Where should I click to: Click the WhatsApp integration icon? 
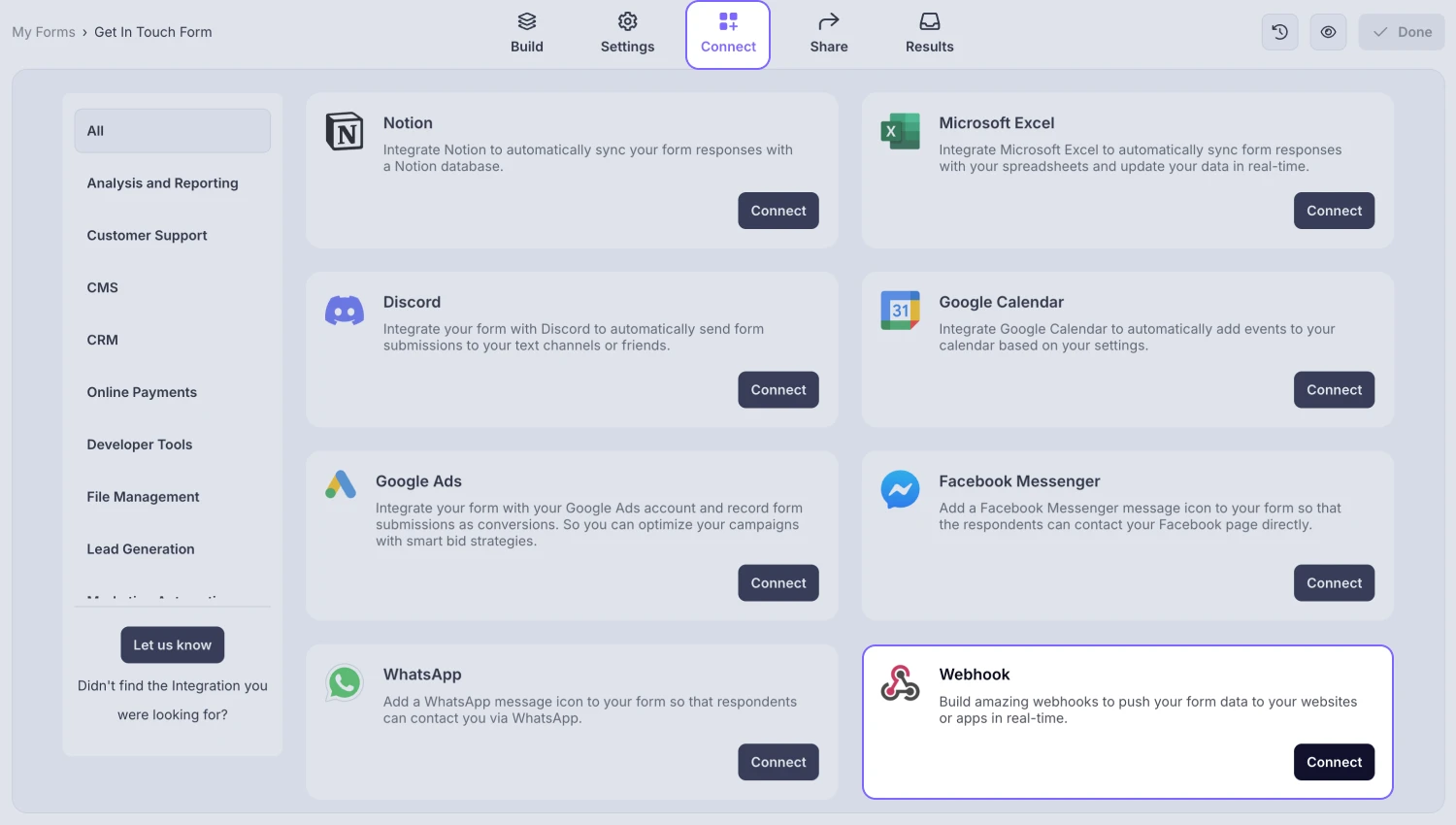345,682
